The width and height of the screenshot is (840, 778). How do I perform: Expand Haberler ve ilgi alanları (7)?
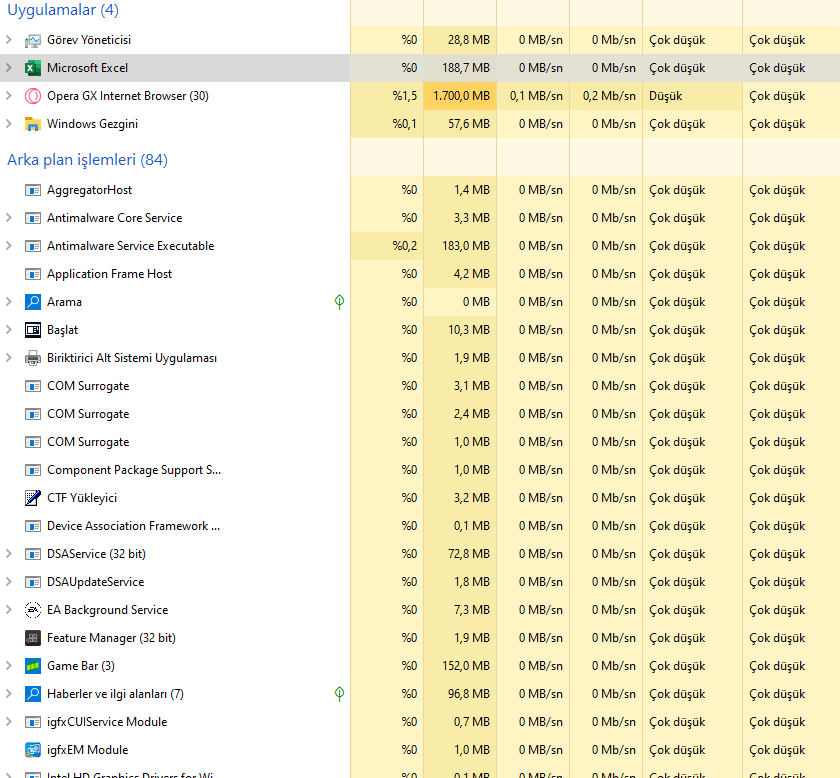[9, 693]
